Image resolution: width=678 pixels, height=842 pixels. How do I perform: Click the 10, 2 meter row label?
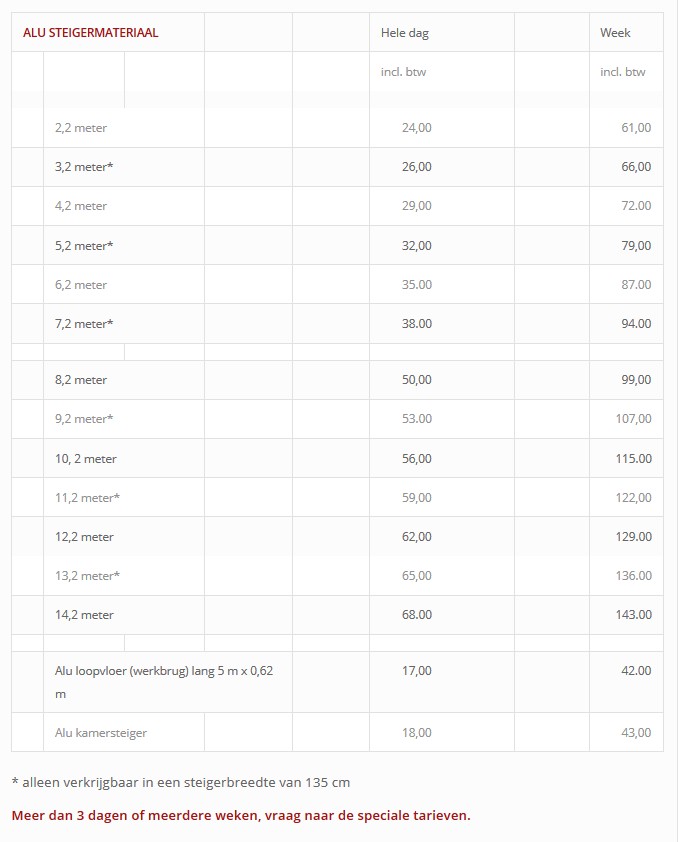point(85,459)
